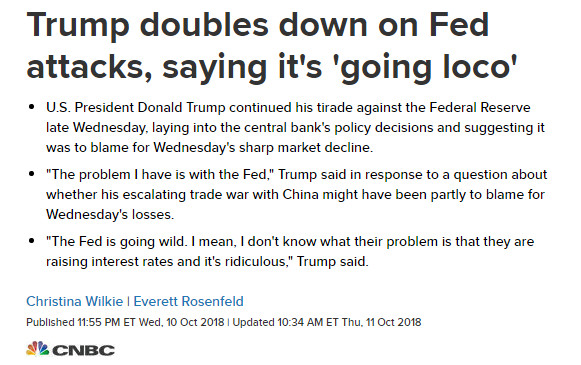Click 'sharp market decline' in first bullet

tap(306, 147)
